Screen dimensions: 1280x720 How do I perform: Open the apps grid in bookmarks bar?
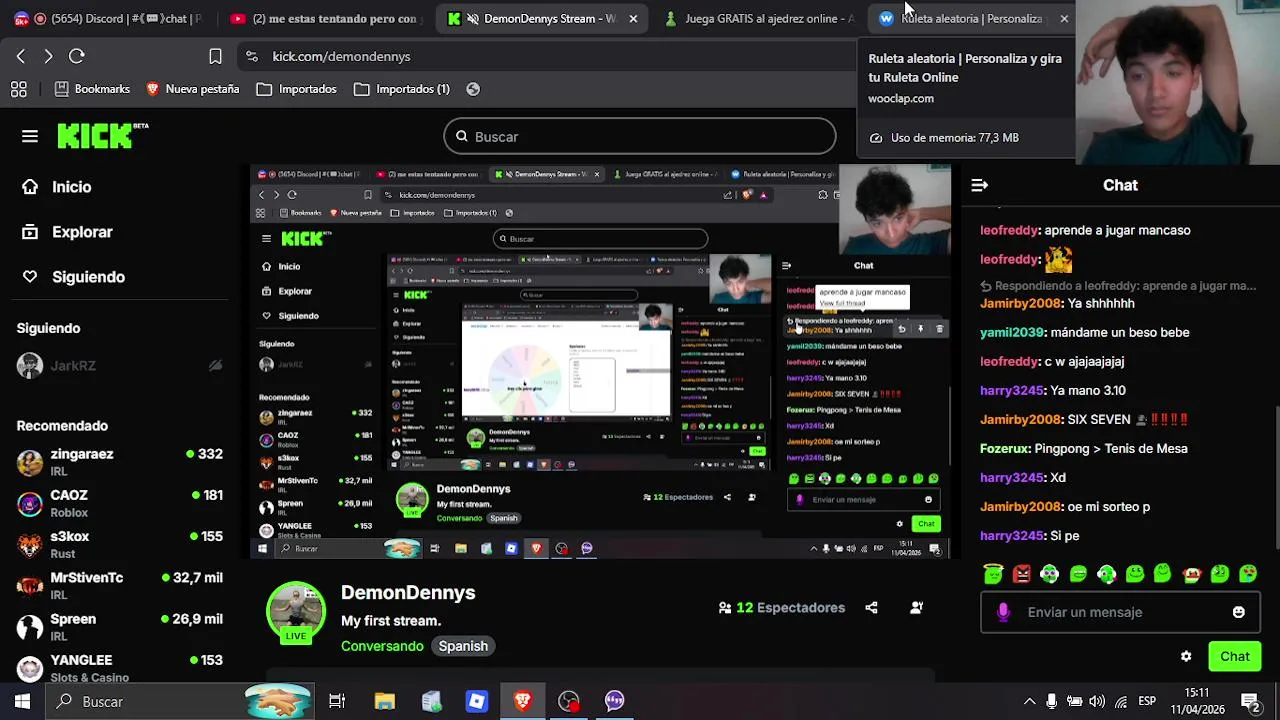pyautogui.click(x=19, y=89)
